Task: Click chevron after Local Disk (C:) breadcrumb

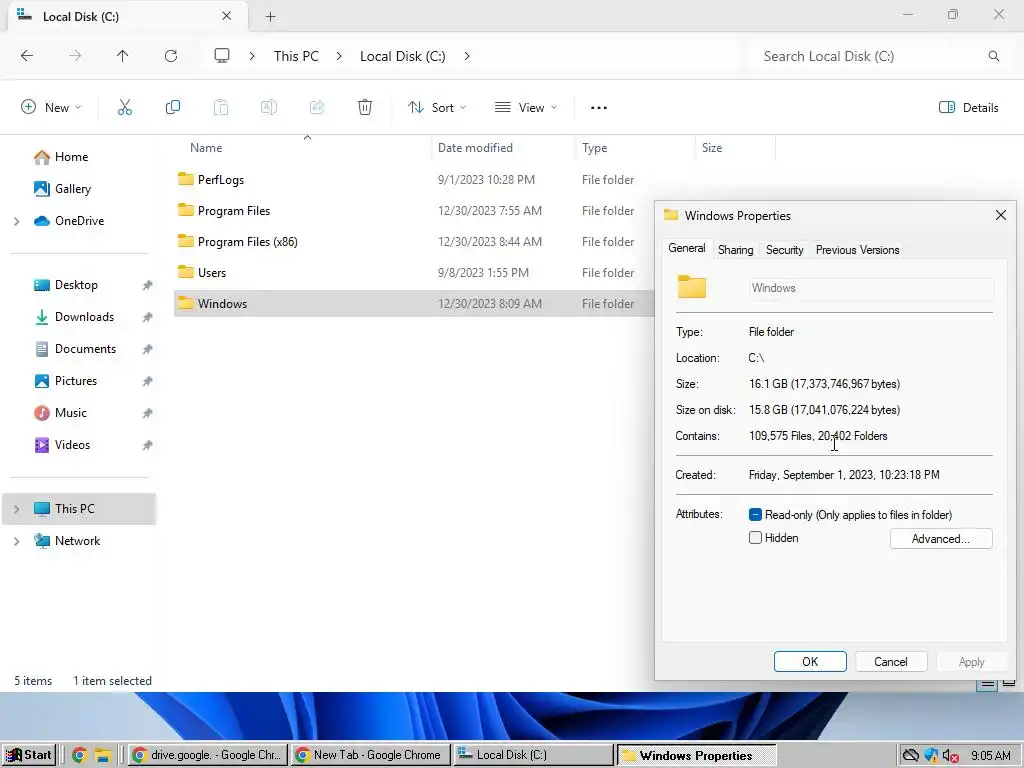Action: pos(467,56)
